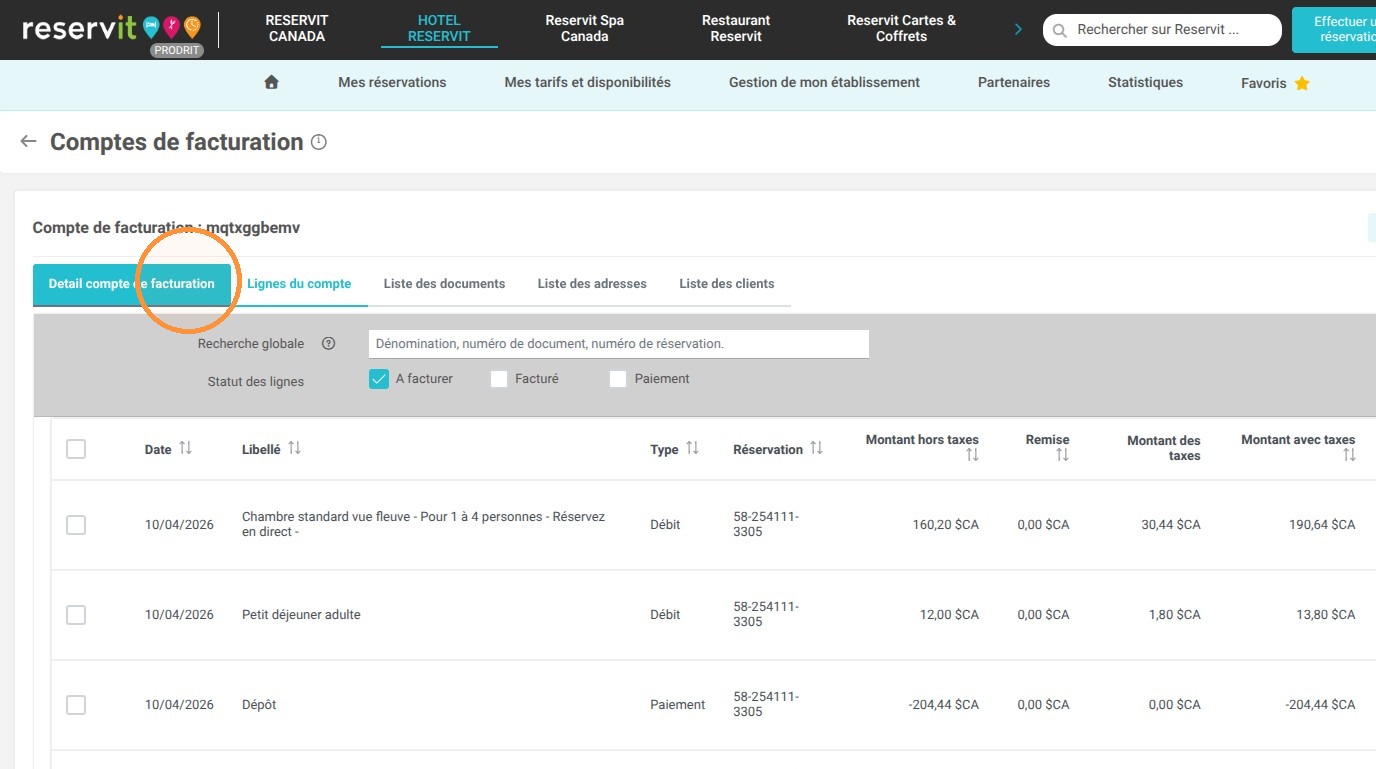
Task: Open Gestion de mon établissement menu
Action: [824, 83]
